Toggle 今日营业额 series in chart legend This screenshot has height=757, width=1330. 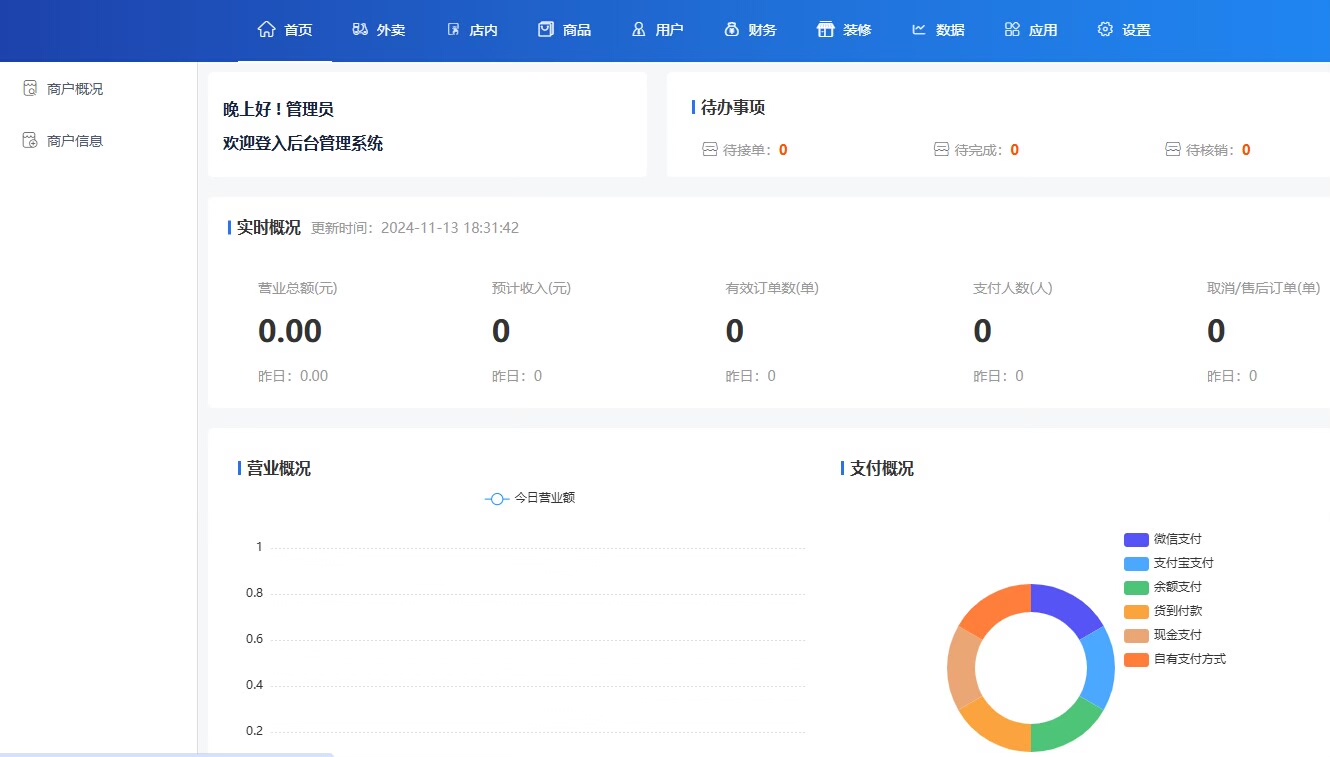tap(530, 498)
